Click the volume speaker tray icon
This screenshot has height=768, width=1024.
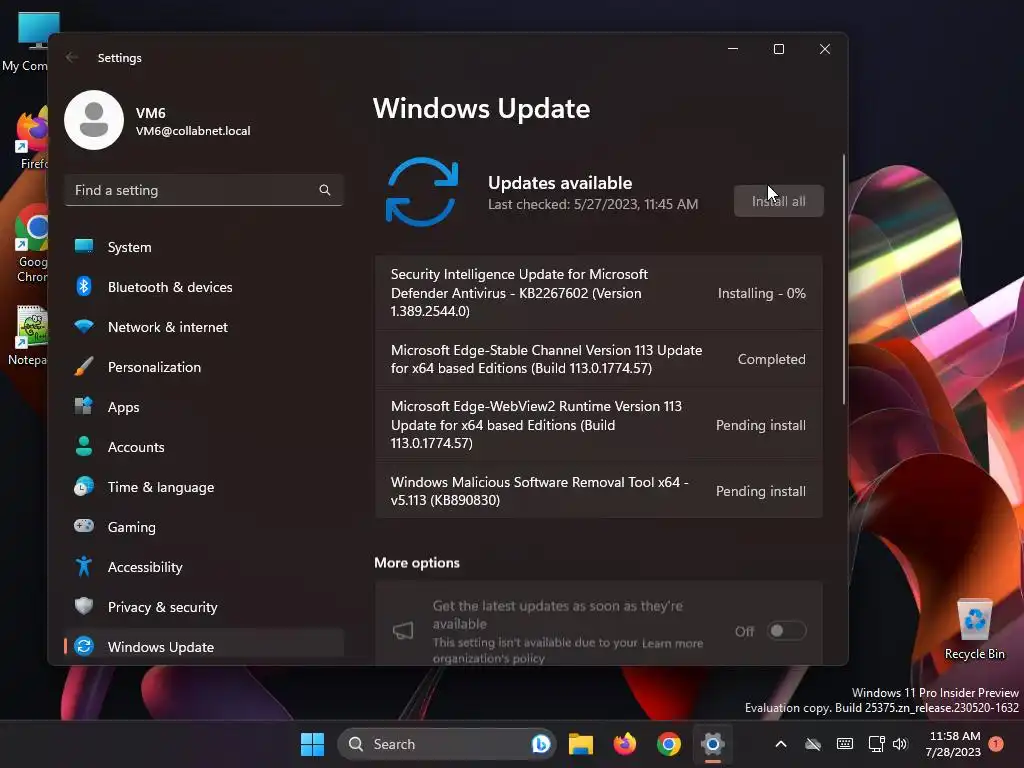click(900, 744)
